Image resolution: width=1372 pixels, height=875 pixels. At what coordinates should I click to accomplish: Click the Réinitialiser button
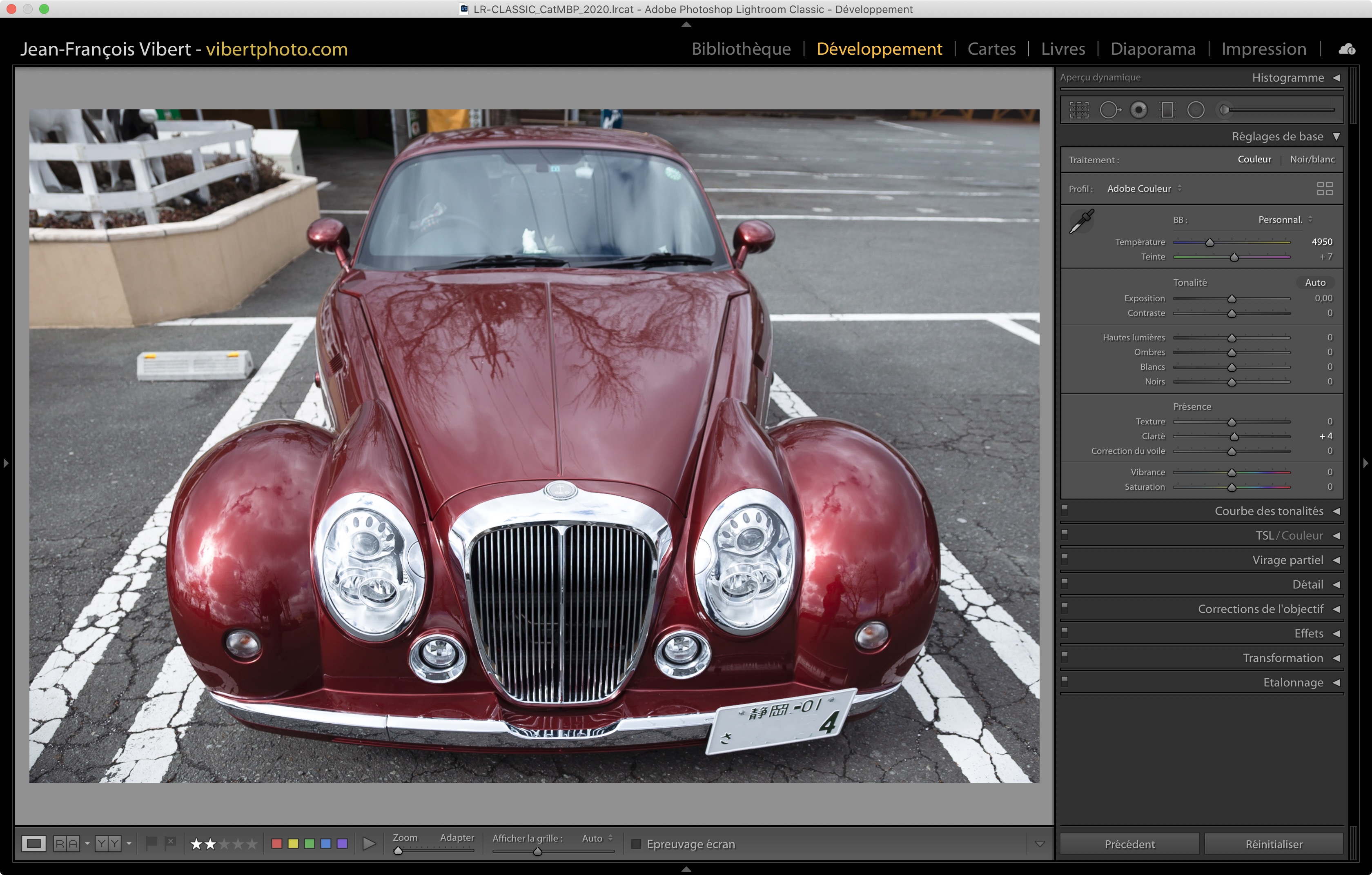pyautogui.click(x=1274, y=844)
